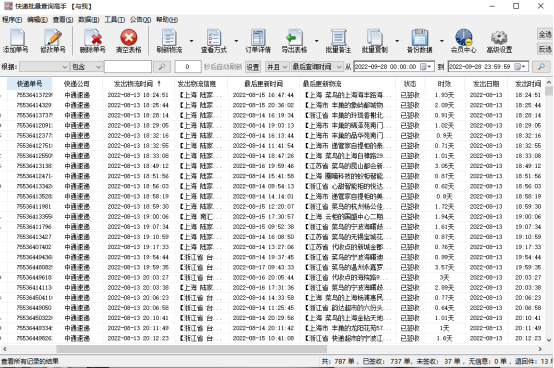This screenshot has width=554, height=368.
Task: Sort by the 发出日期 column header
Action: click(x=486, y=84)
